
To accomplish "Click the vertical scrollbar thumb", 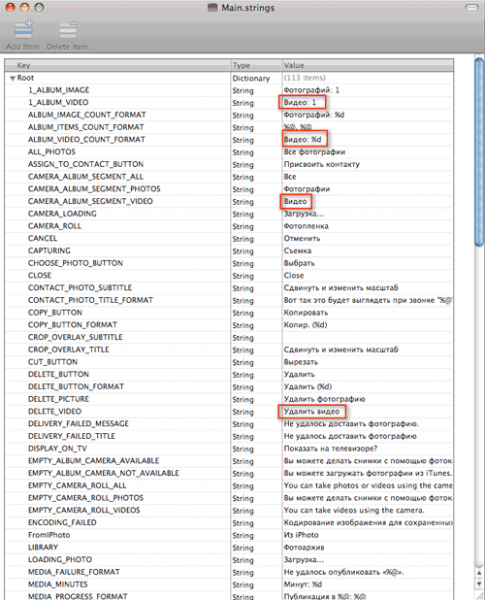I will tap(478, 152).
